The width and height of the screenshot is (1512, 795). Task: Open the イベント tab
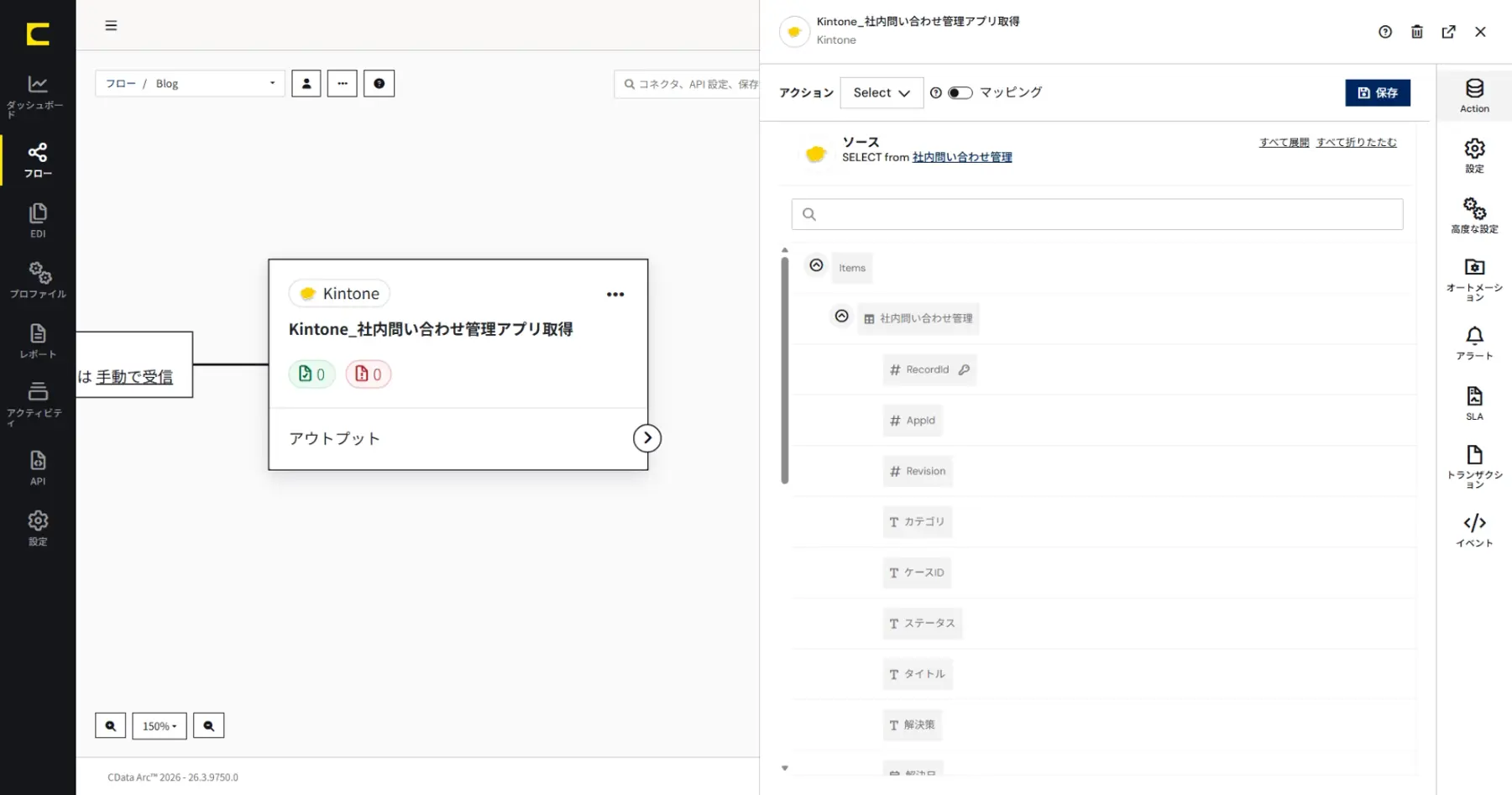coord(1474,531)
